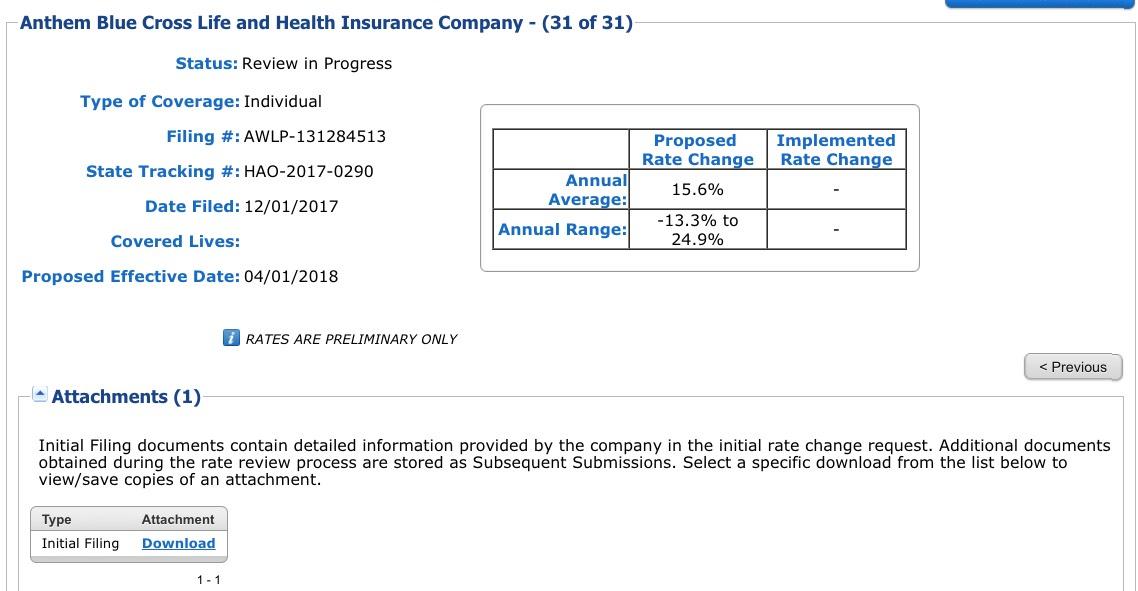Click the date filed value 12/01/2017
The width and height of the screenshot is (1138, 591).
tap(291, 206)
